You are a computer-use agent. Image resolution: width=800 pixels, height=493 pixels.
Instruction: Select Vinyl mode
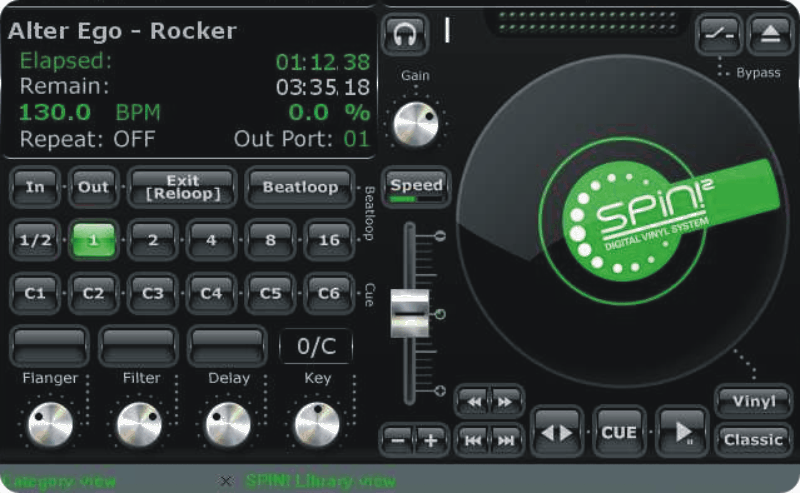(x=753, y=402)
